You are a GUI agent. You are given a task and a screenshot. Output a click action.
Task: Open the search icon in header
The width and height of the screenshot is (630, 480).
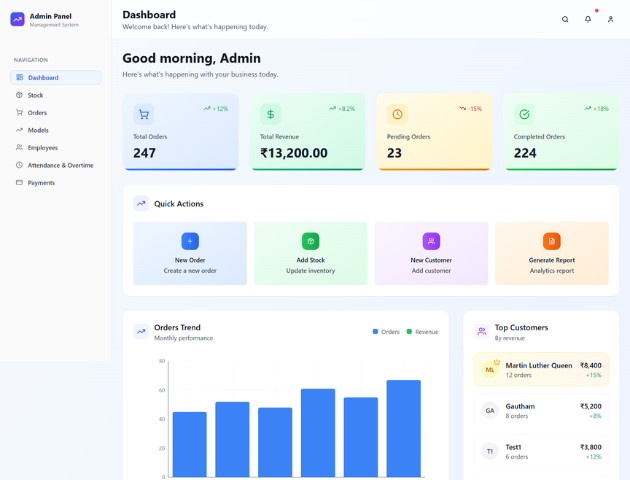pos(565,19)
